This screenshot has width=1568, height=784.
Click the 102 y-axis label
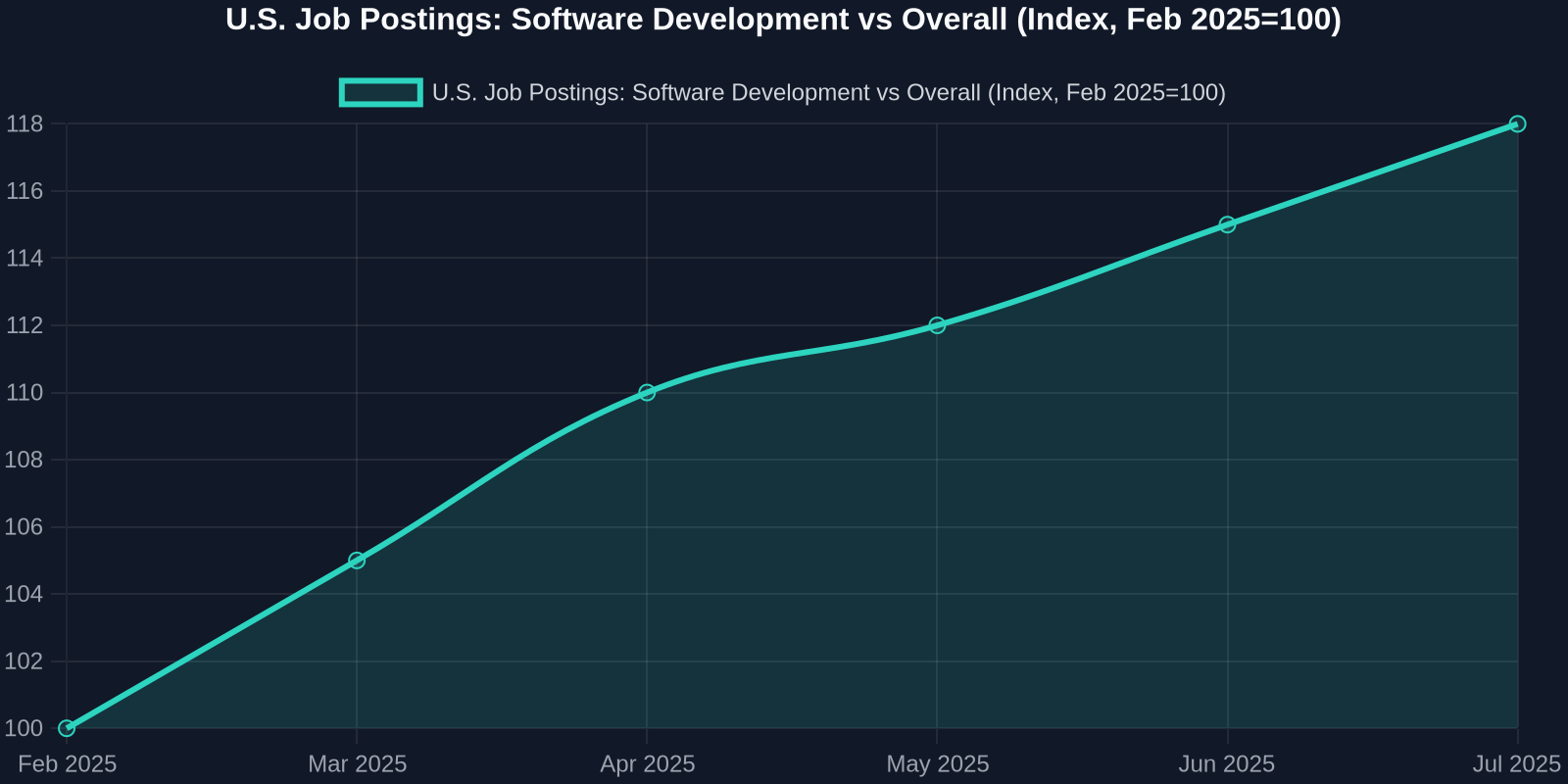24,661
